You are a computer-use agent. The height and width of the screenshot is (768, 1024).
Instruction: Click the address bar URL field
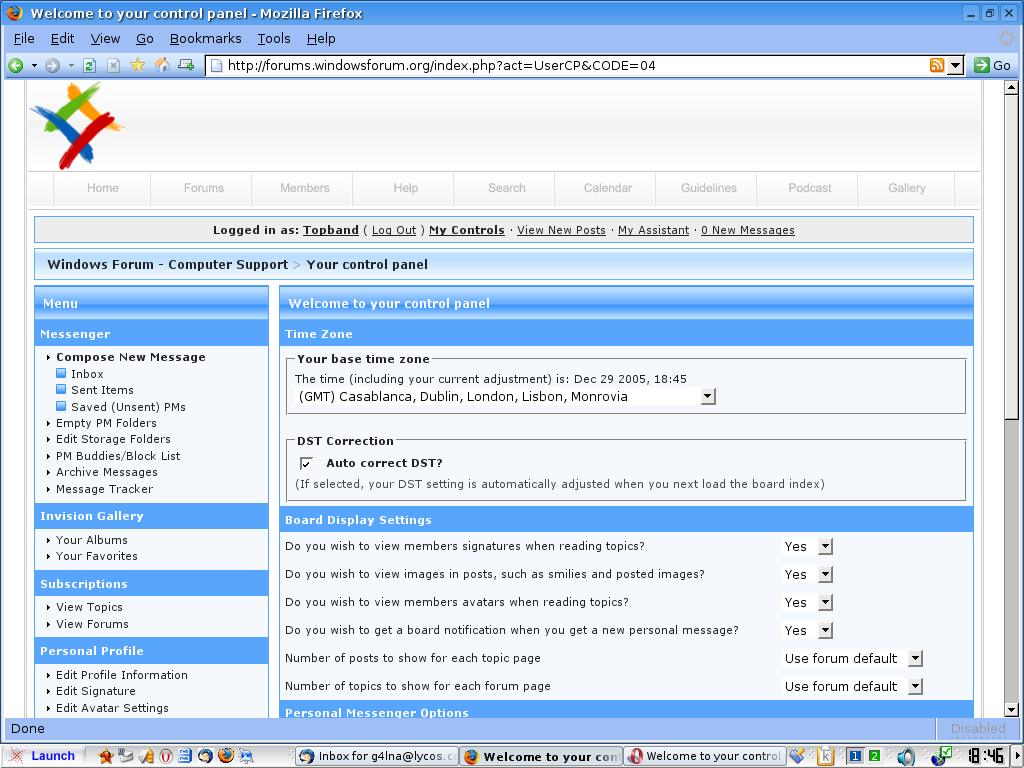(x=575, y=65)
